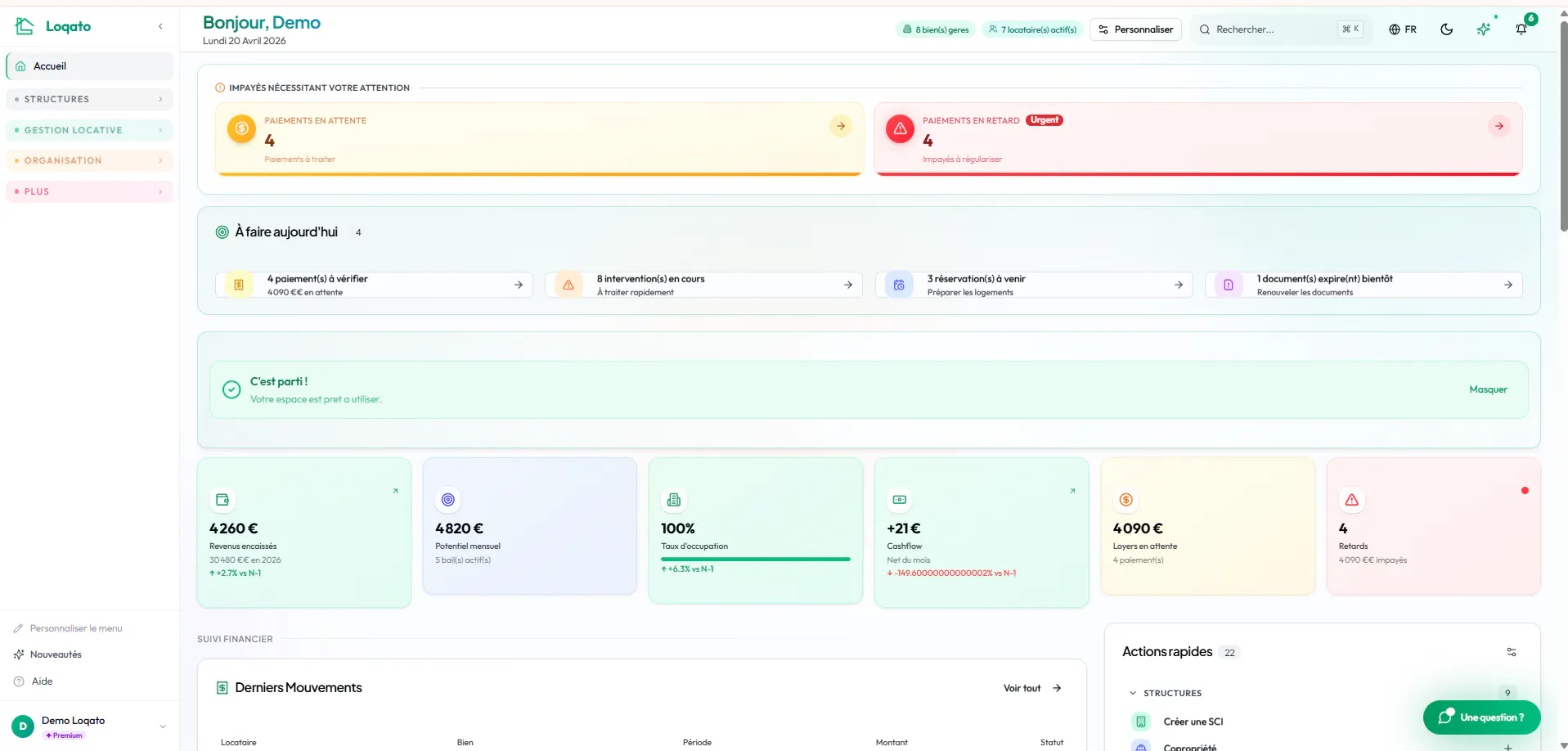
Task: Click the purple document icon for expiring documents
Action: coord(1229,285)
